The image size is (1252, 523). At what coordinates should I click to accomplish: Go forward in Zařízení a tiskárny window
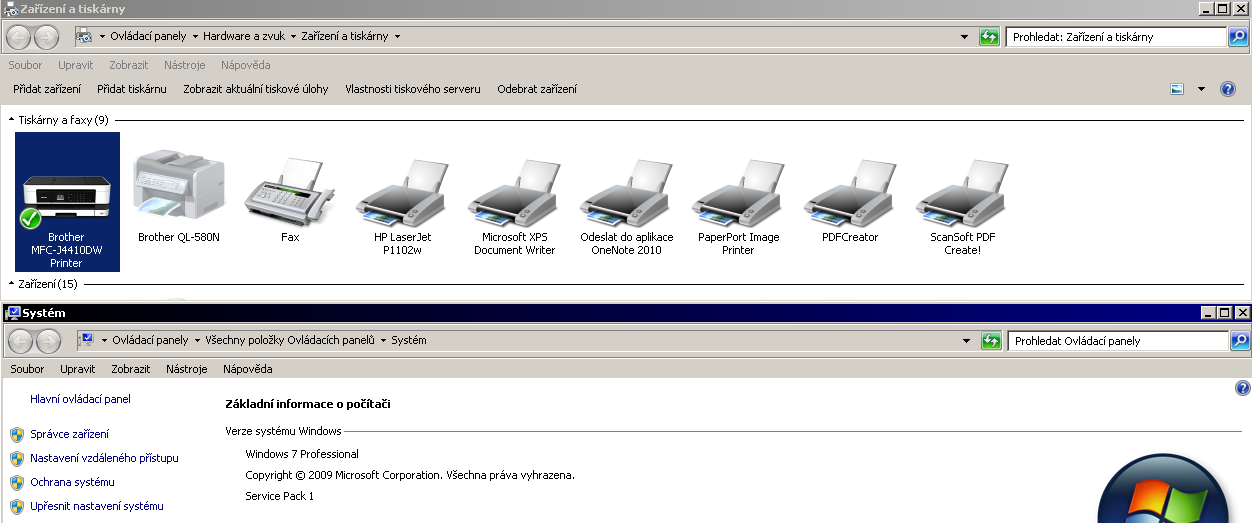pos(46,37)
